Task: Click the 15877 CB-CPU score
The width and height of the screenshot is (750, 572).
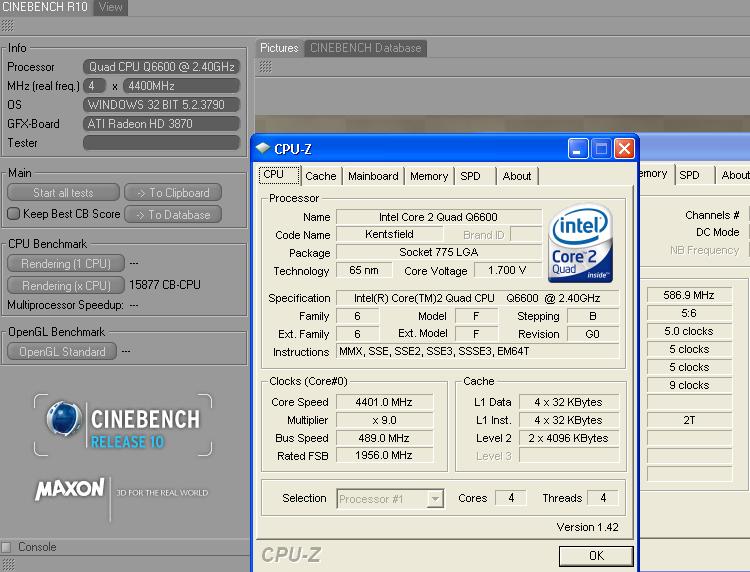Action: pos(165,285)
